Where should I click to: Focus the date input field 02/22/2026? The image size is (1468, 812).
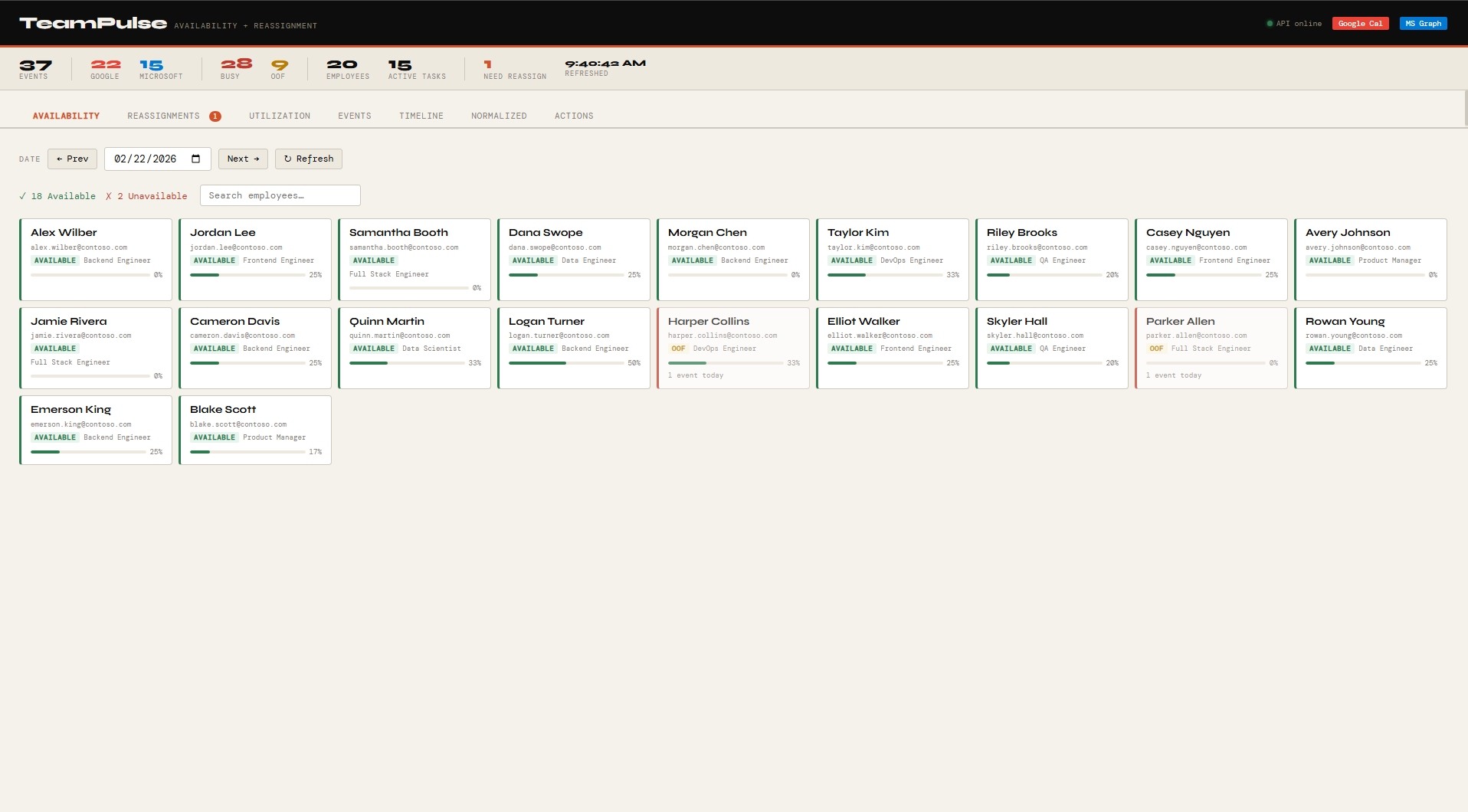(158, 159)
